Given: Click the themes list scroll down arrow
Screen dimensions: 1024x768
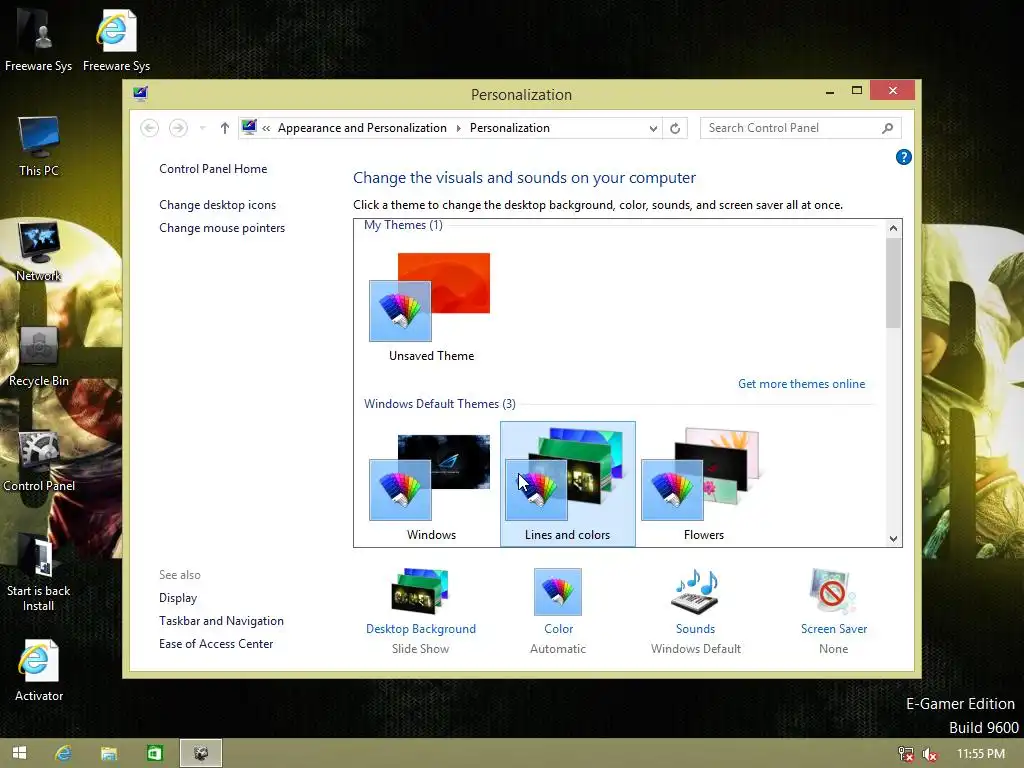Looking at the screenshot, I should click(893, 539).
